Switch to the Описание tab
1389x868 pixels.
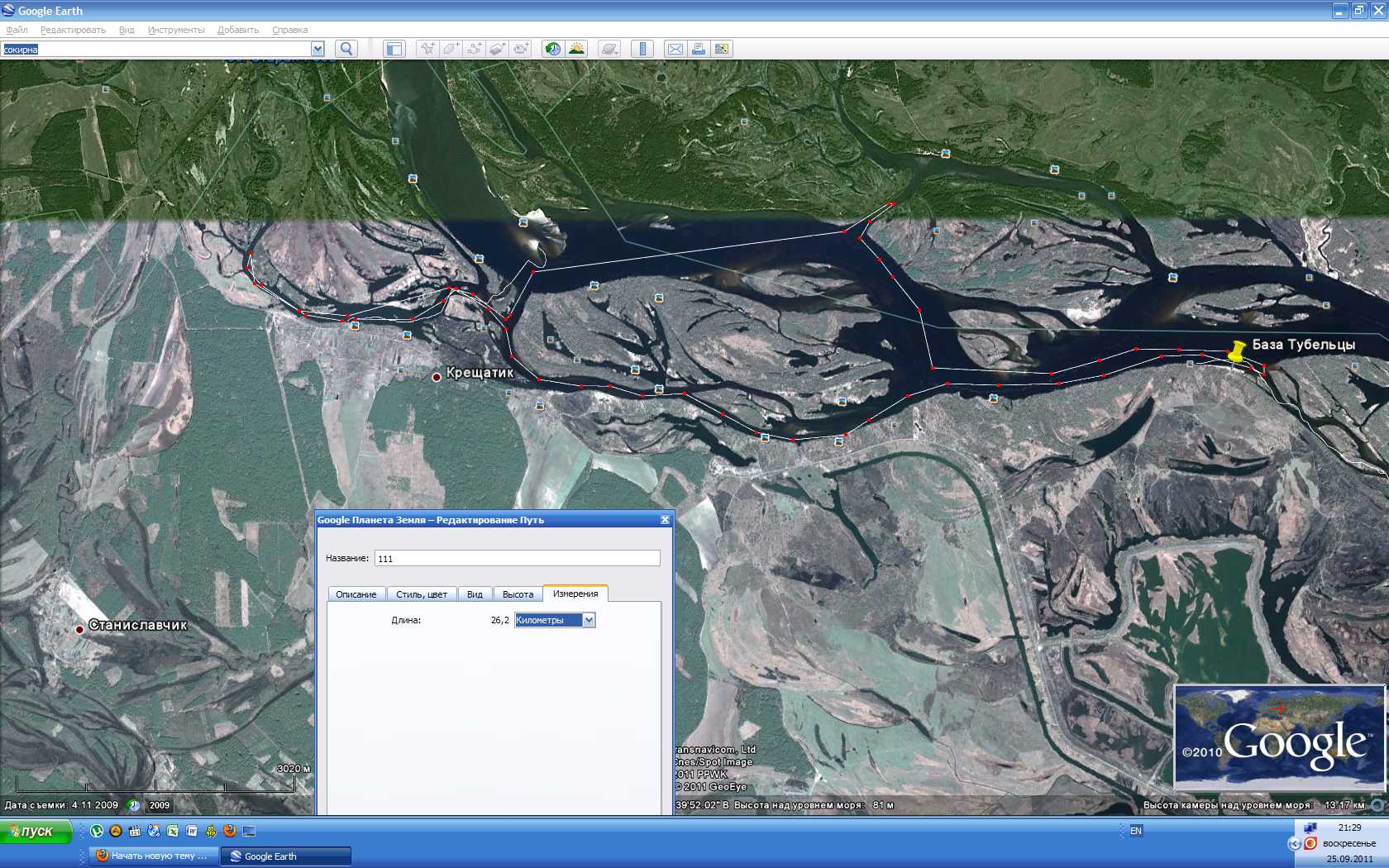[356, 594]
